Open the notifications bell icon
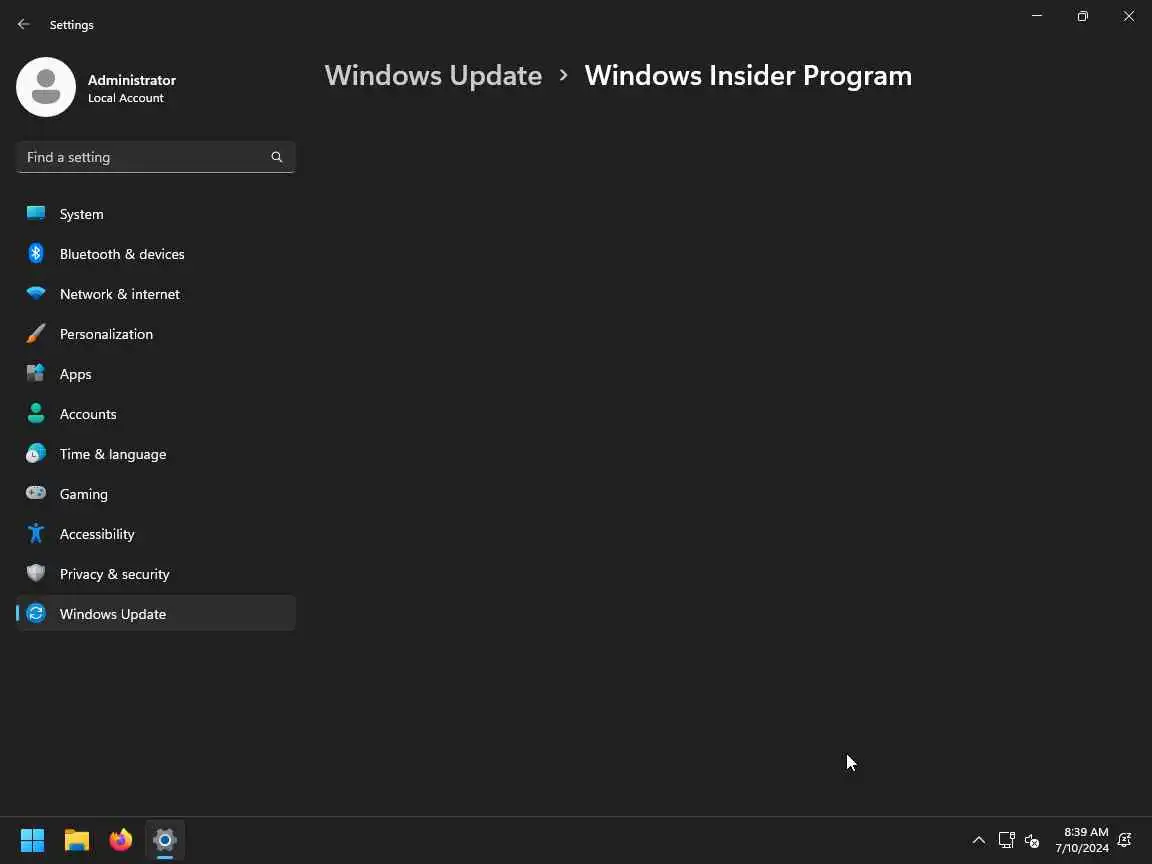The height and width of the screenshot is (864, 1152). [1124, 840]
